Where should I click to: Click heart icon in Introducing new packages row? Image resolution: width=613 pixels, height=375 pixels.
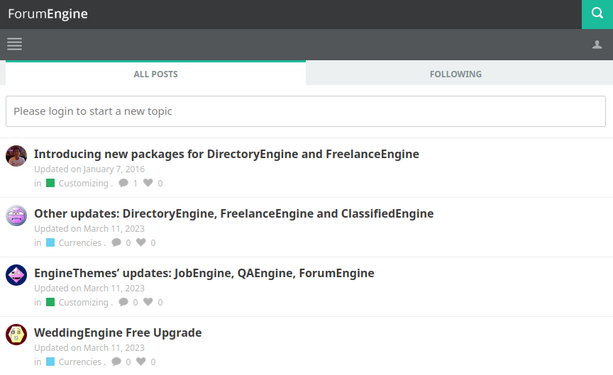pos(148,182)
